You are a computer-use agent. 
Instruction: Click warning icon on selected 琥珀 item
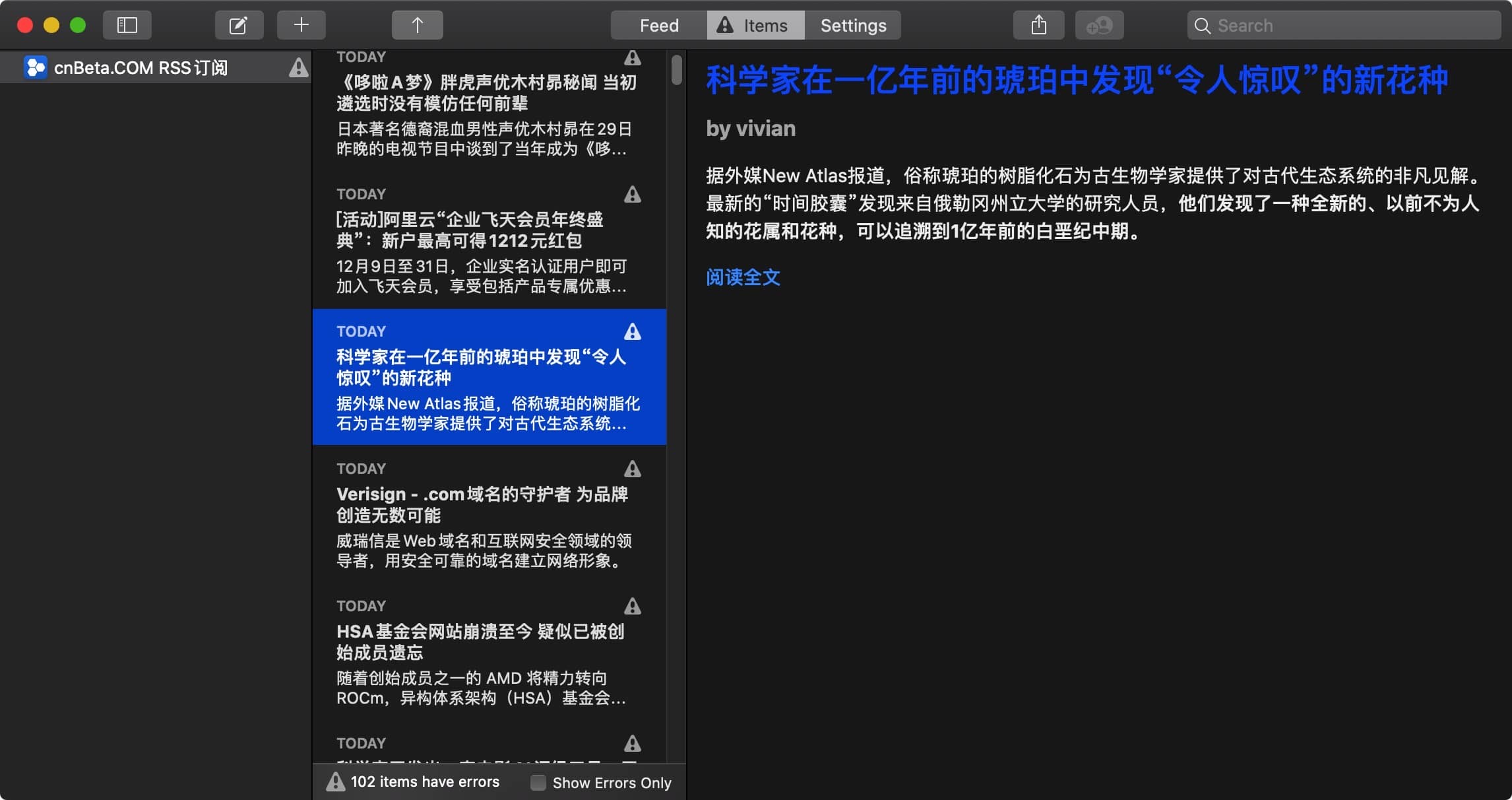[633, 331]
